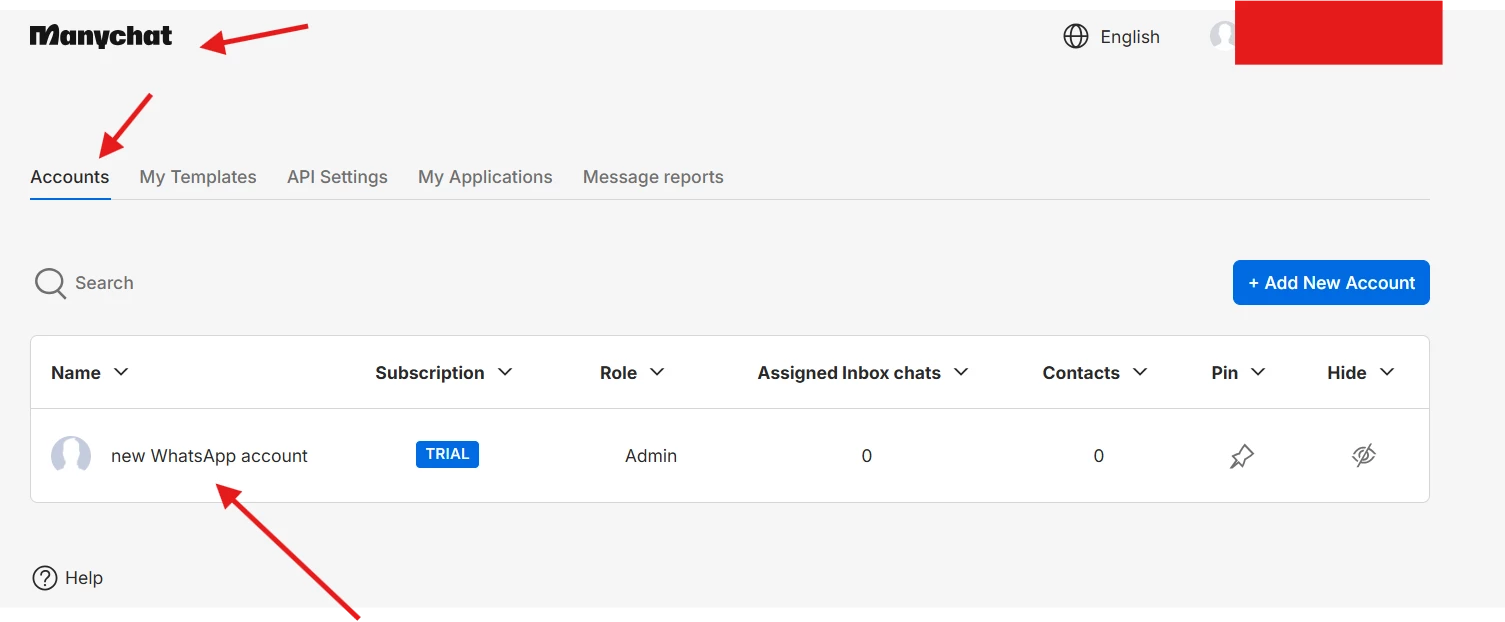Image resolution: width=1505 pixels, height=622 pixels.
Task: Click the globe language icon
Action: pyautogui.click(x=1076, y=37)
